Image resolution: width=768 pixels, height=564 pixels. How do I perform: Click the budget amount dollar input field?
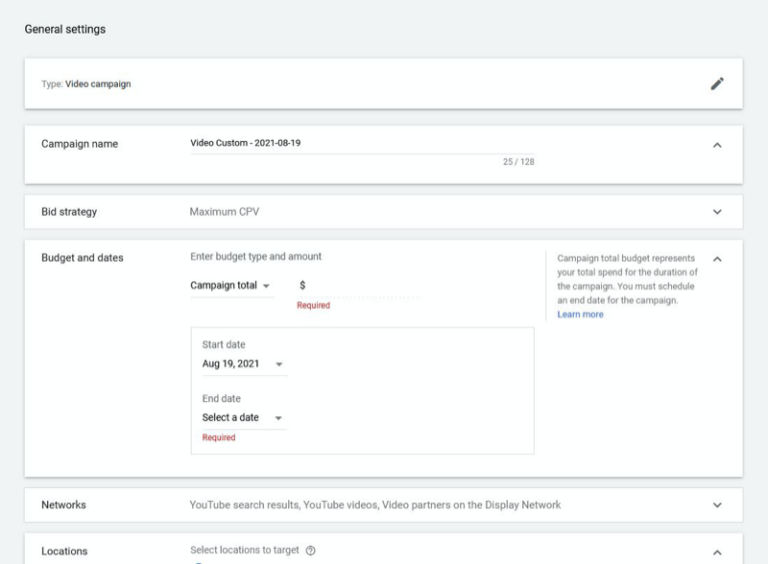tap(360, 286)
